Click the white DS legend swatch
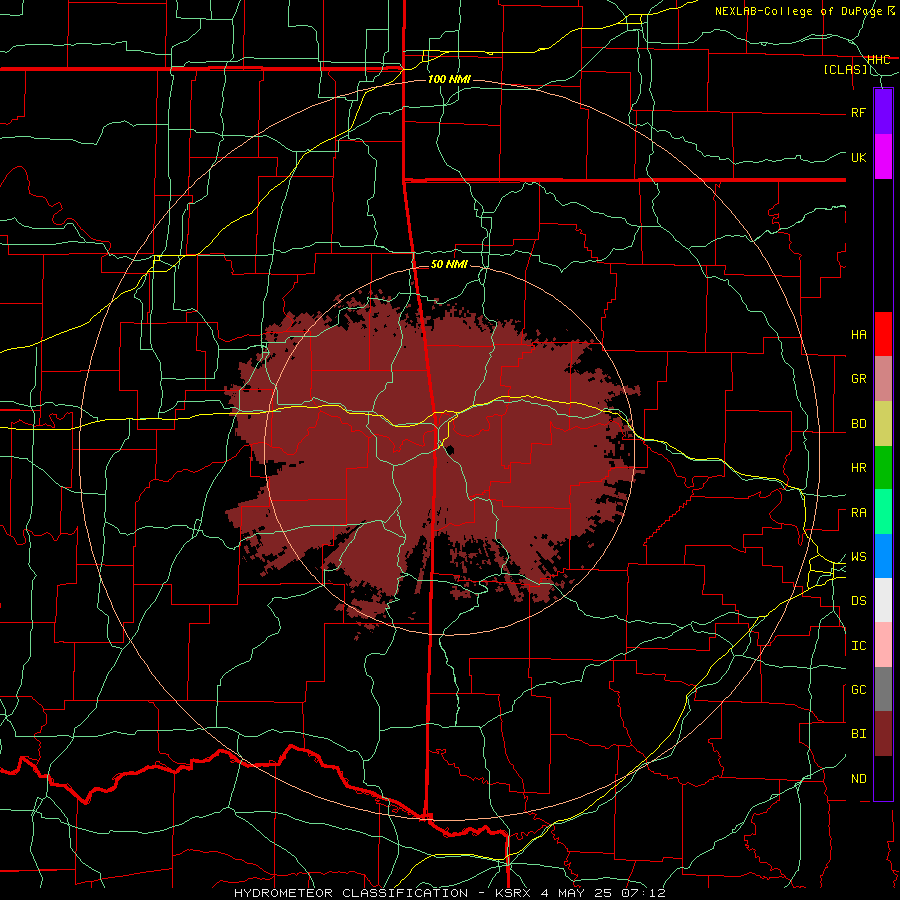 (x=883, y=600)
